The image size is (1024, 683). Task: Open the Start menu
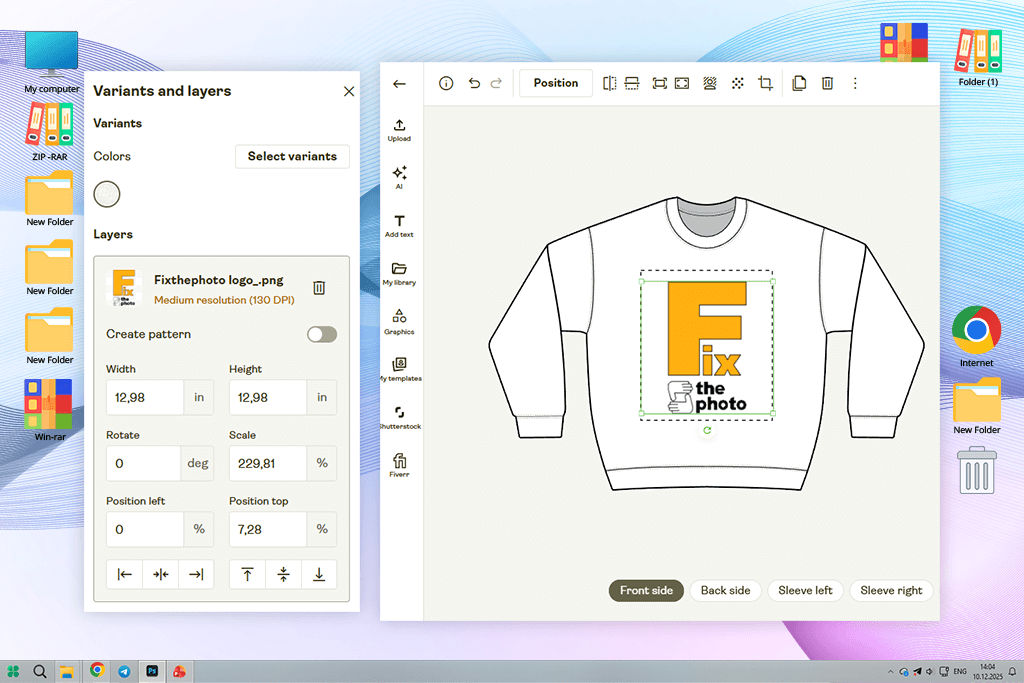(x=13, y=671)
